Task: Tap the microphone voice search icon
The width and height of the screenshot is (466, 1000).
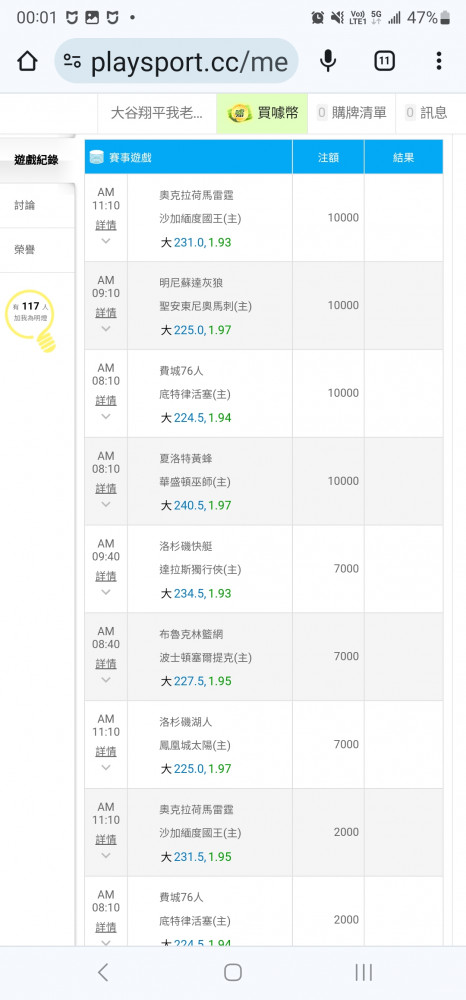Action: (328, 61)
